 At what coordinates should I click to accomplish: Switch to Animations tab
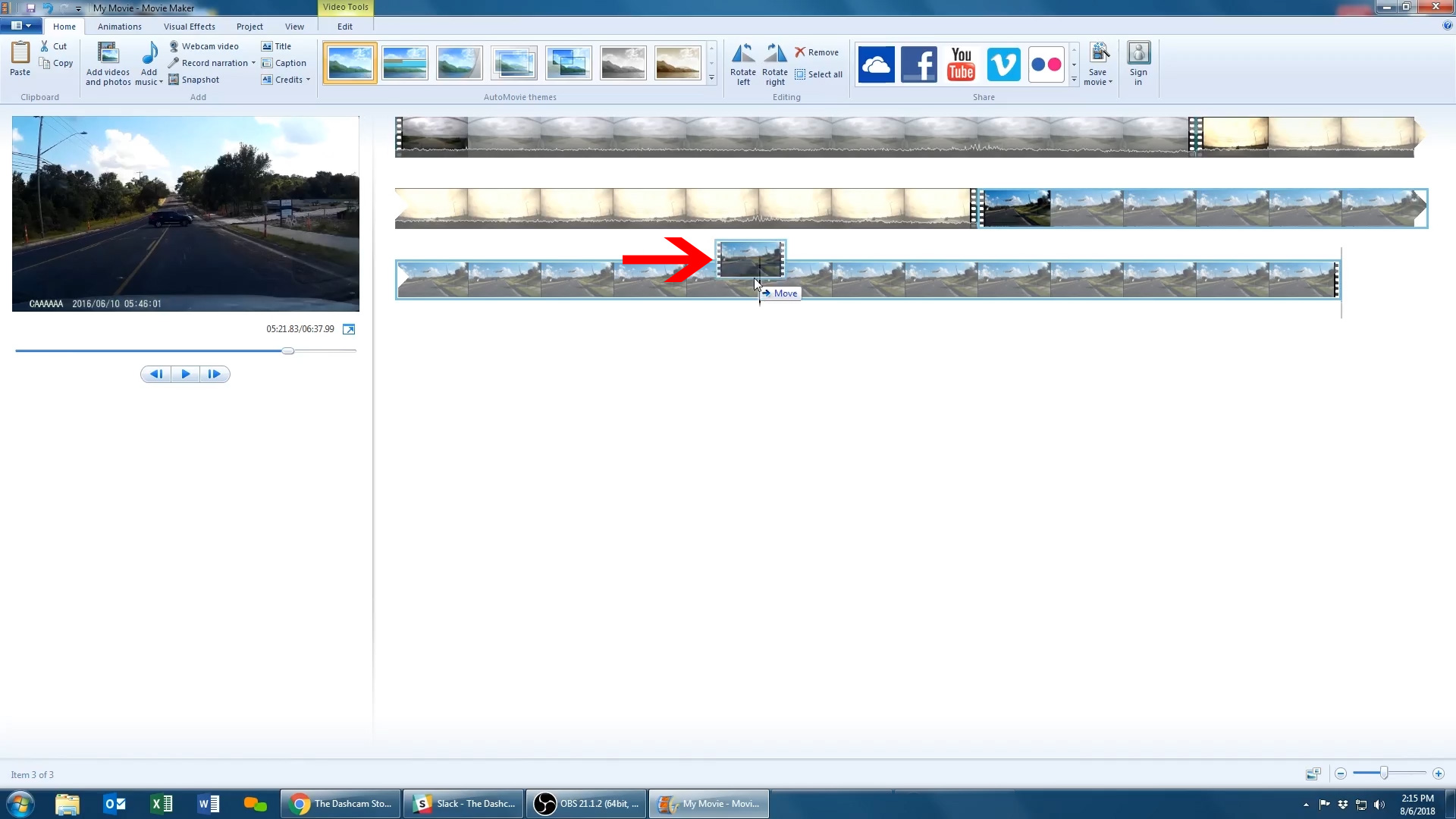(119, 27)
